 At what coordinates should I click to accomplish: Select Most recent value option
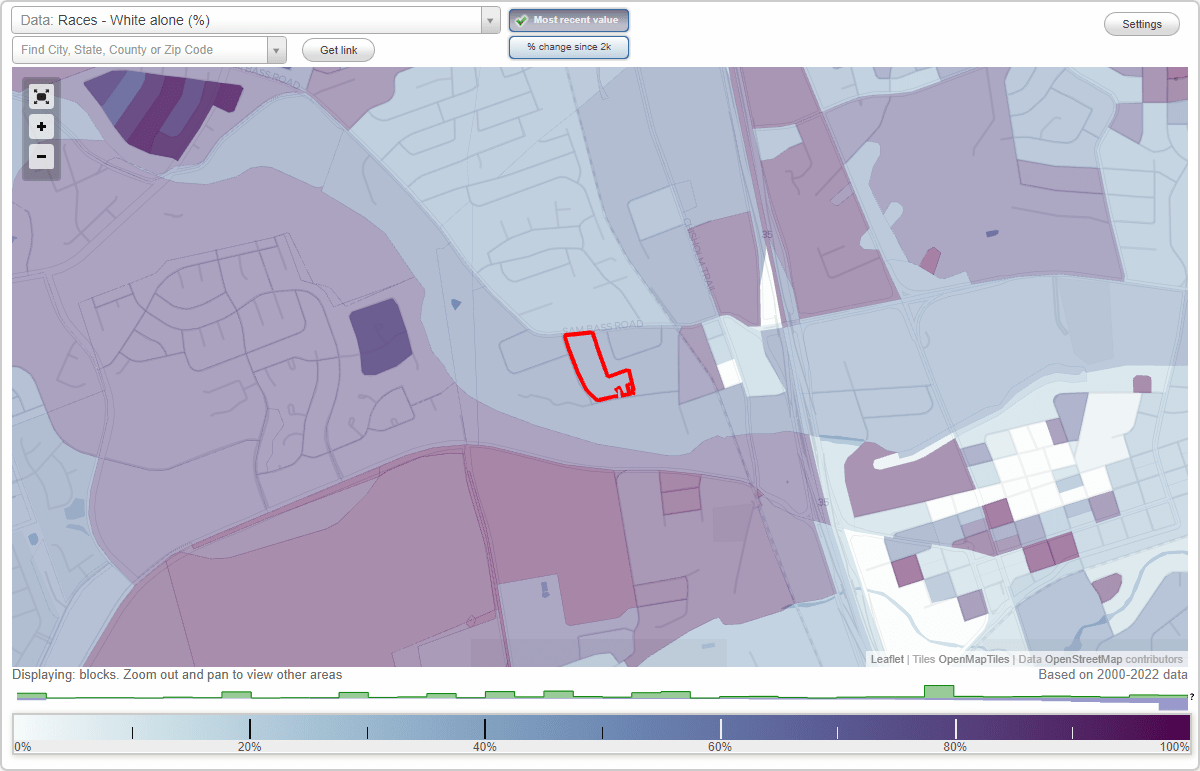(569, 20)
